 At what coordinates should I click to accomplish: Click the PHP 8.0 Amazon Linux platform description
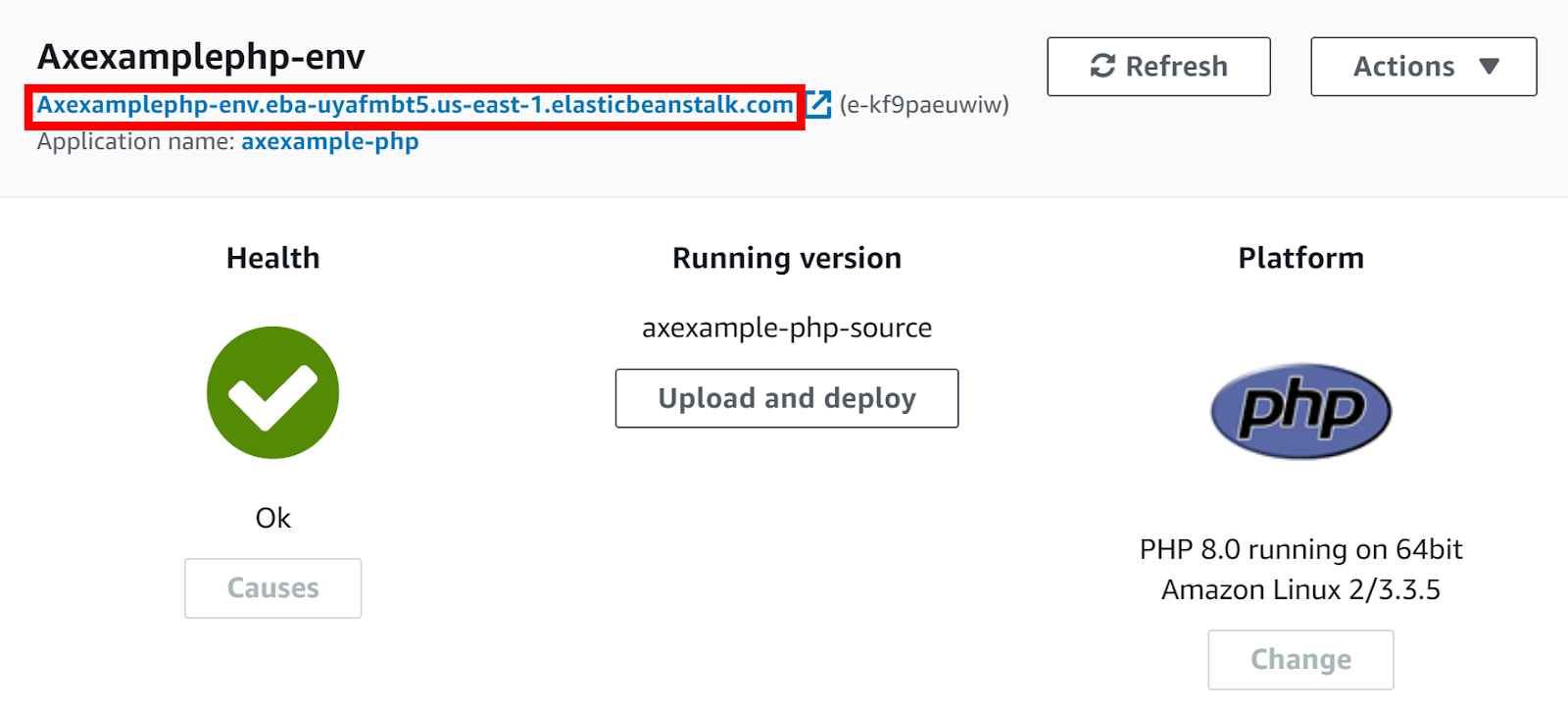tap(1300, 570)
